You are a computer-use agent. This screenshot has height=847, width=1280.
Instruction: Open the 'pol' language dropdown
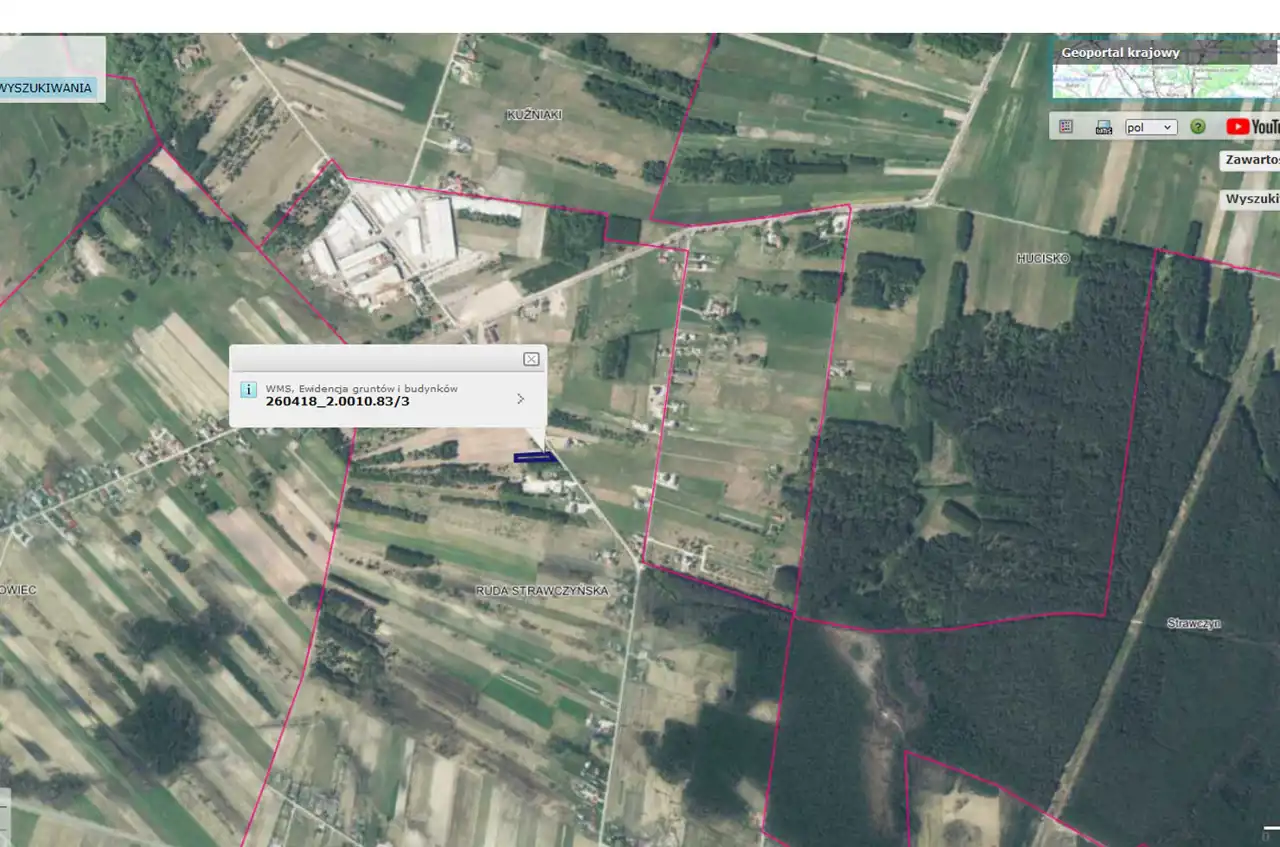(x=1150, y=127)
